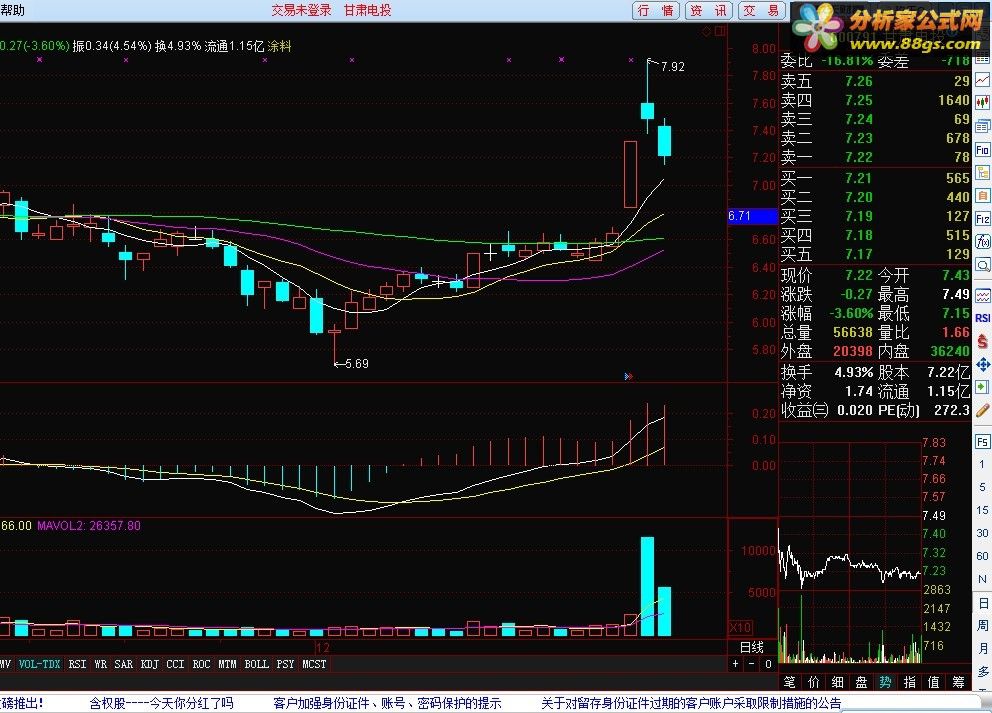Click the F10 company info icon
This screenshot has height=713, width=992.
[983, 150]
